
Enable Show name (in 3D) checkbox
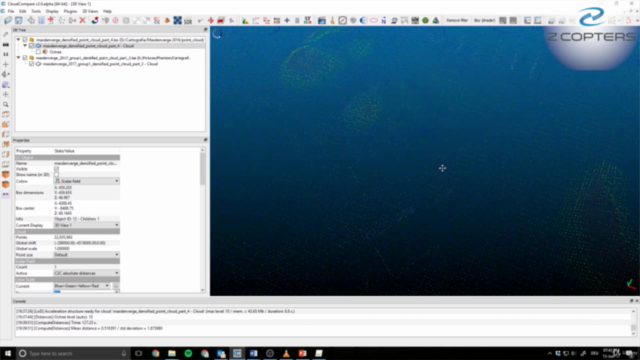point(56,175)
